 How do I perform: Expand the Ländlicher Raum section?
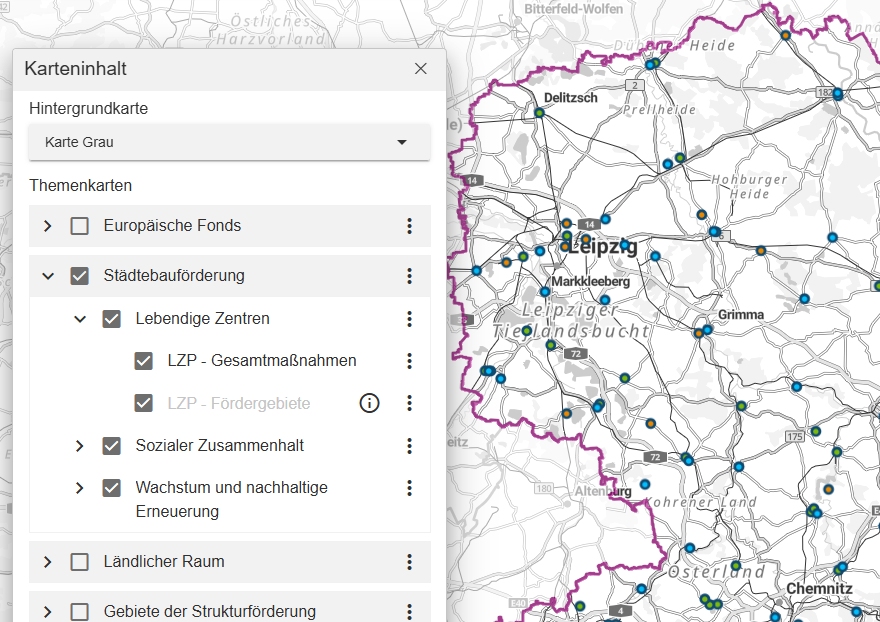point(47,562)
